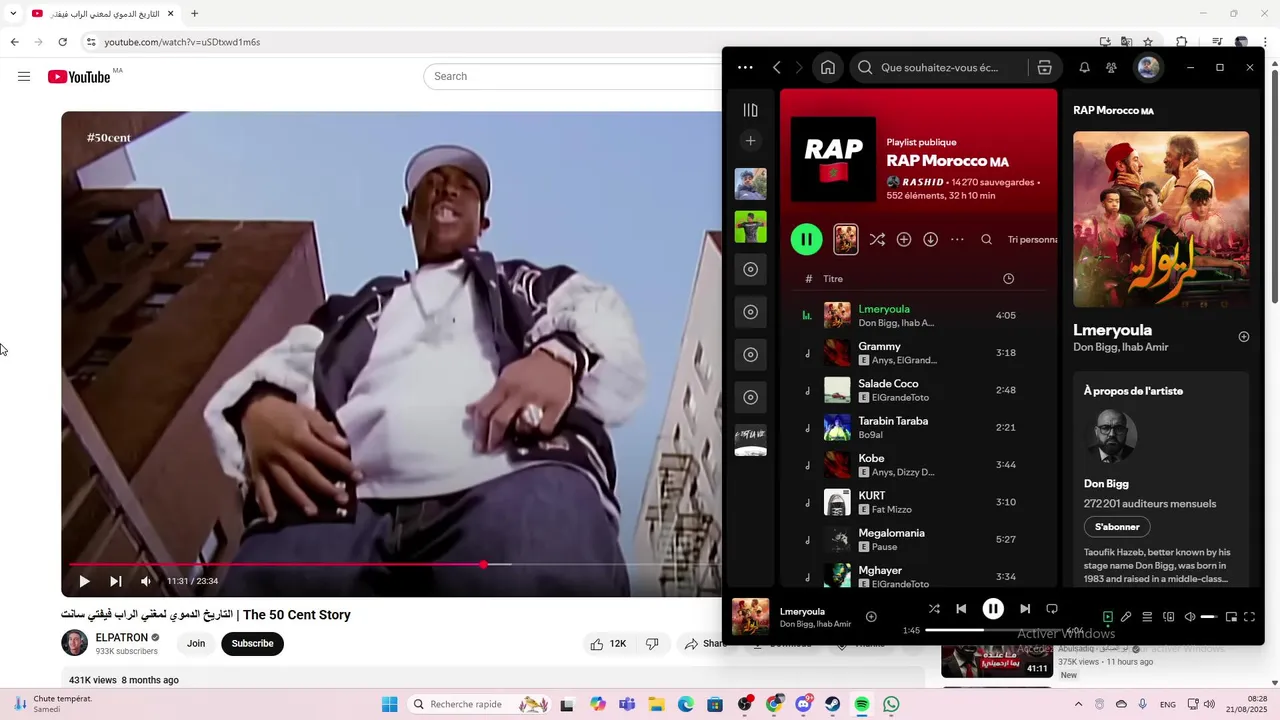Click the Spotify search field
The height and width of the screenshot is (720, 1280).
click(x=940, y=68)
